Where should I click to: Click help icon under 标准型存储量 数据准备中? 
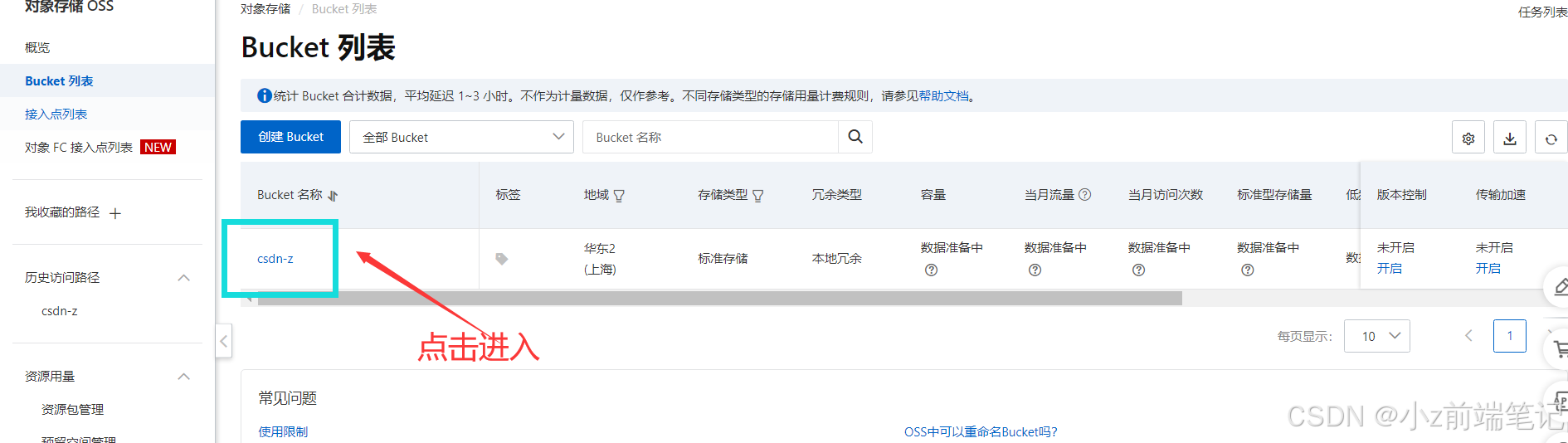(x=1247, y=270)
